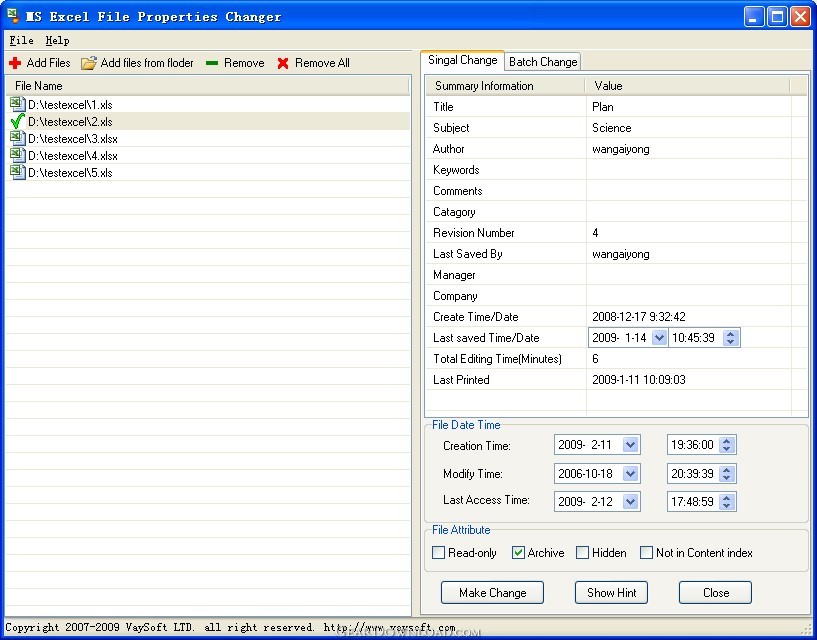The image size is (817, 640).
Task: Select the Excel icon for 1.xls
Action: (x=17, y=104)
